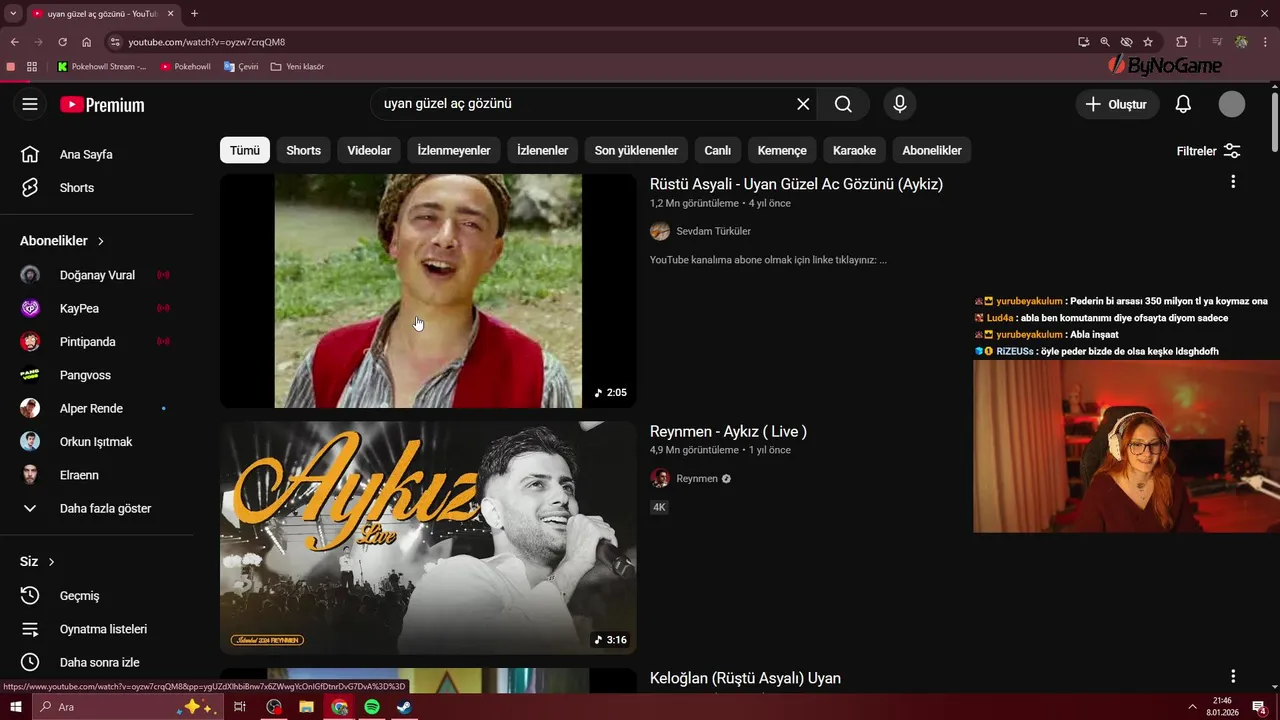Open the Orkun Işıtmak channel
Screen dimensions: 1280x720
coord(96,442)
